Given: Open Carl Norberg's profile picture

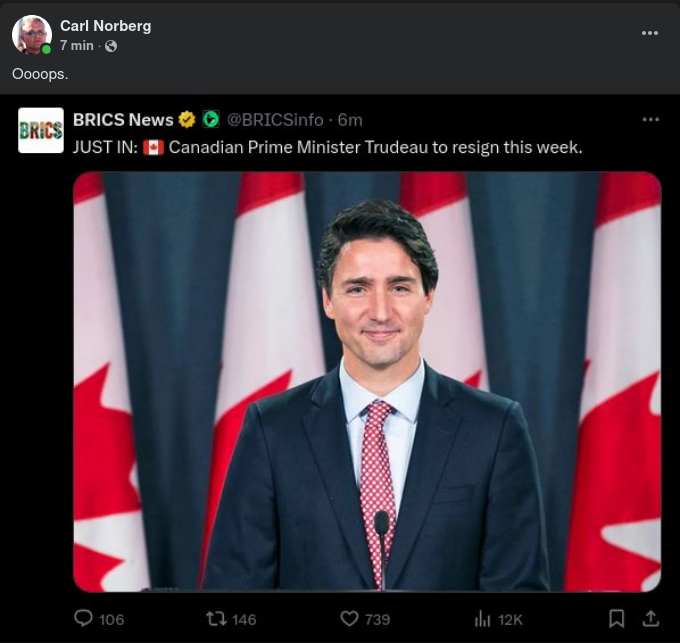Looking at the screenshot, I should [32, 35].
